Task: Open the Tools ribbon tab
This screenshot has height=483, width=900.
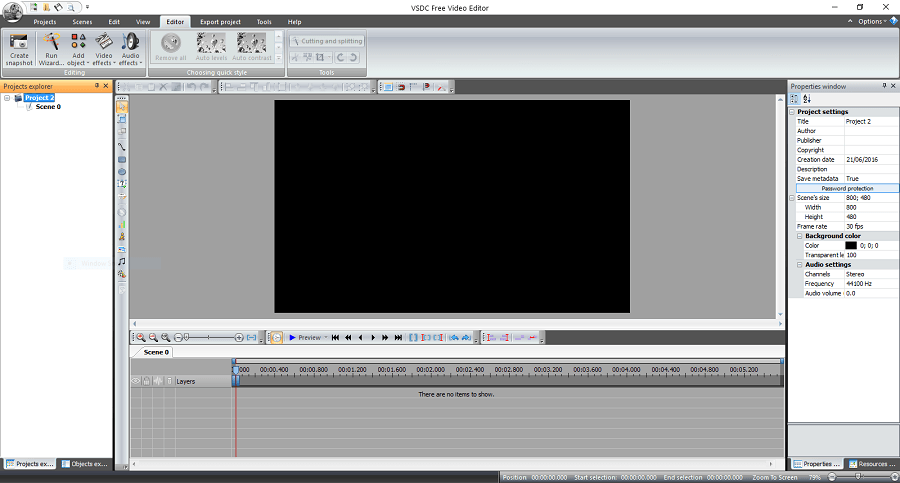Action: coord(264,22)
